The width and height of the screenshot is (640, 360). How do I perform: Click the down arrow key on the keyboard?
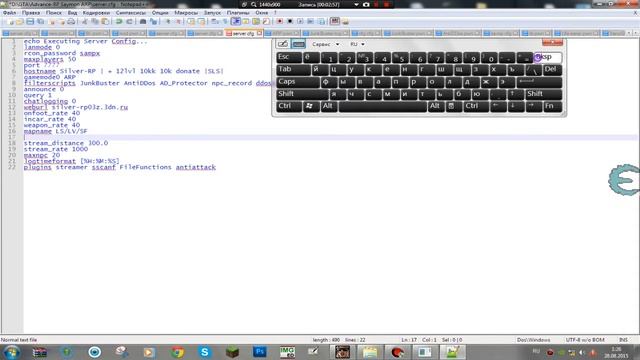coord(516,107)
